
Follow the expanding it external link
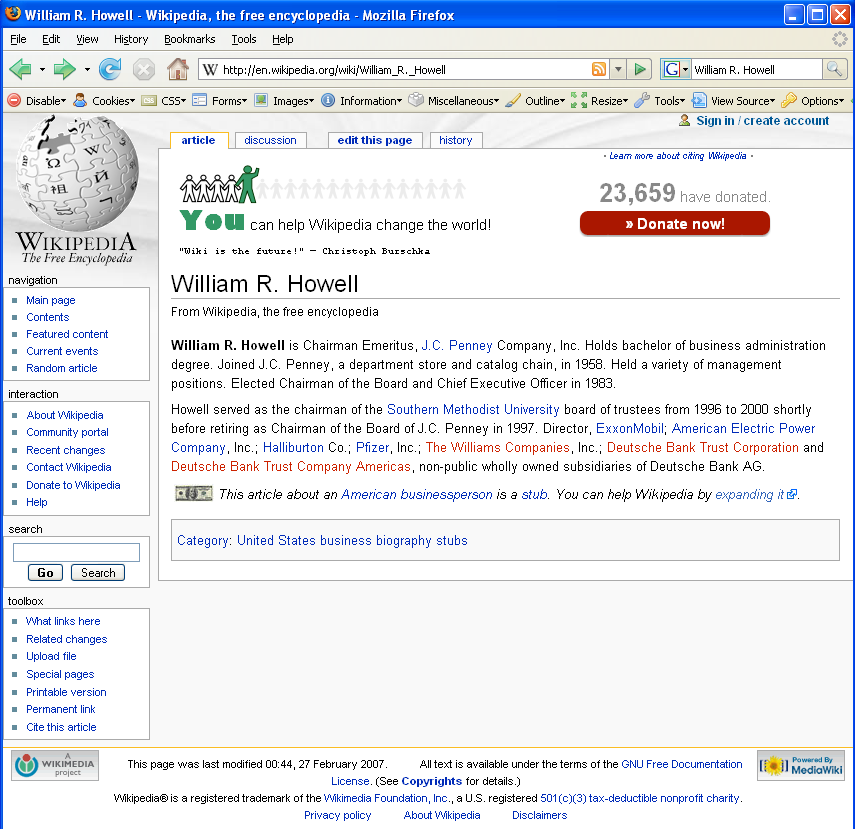click(756, 494)
